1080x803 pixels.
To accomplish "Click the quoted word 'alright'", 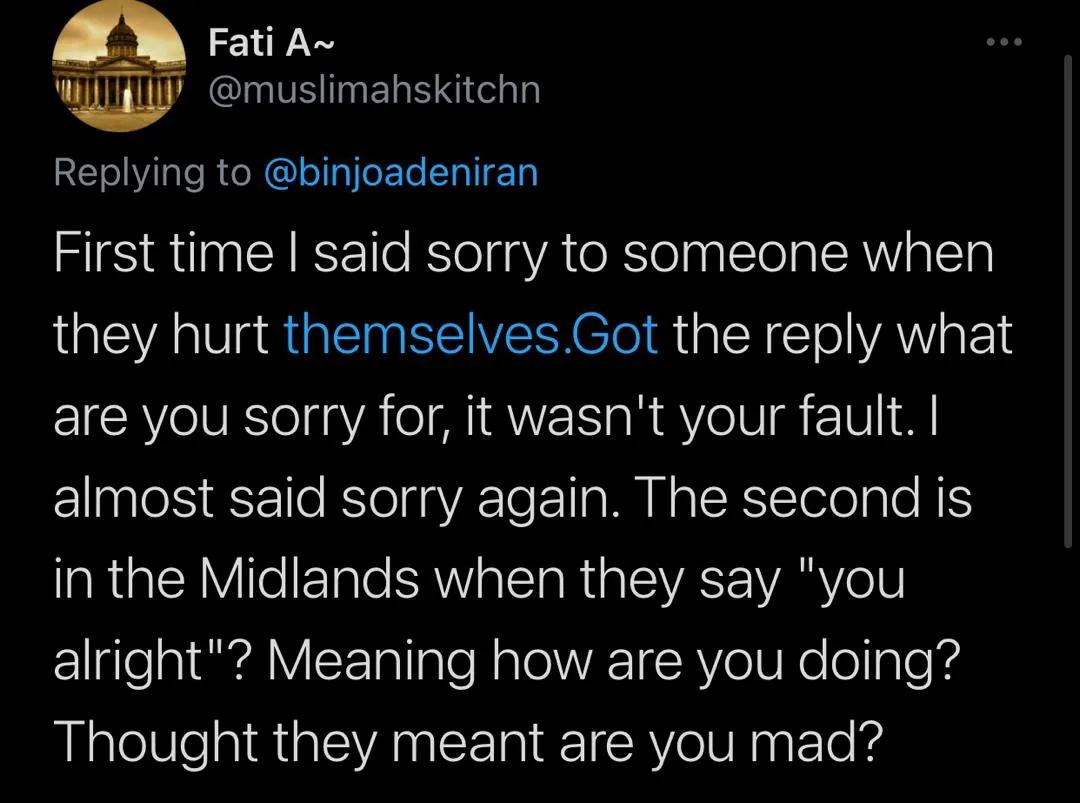I will [127, 661].
